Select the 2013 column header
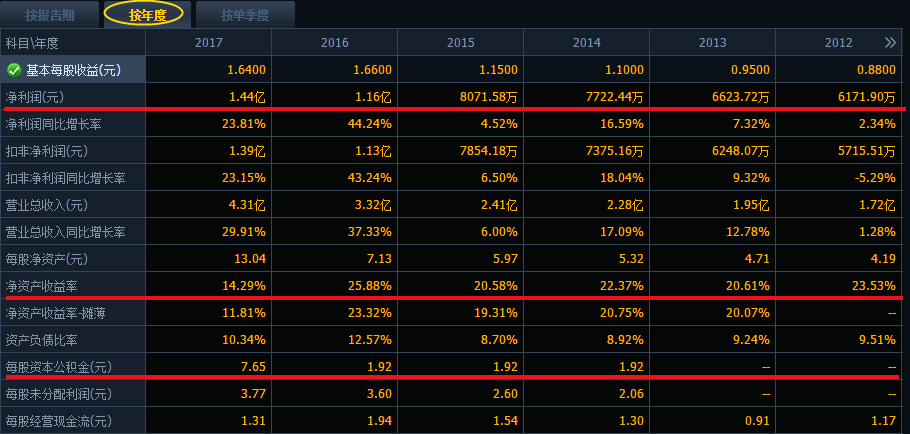Screen dimensions: 910x434 coord(712,43)
